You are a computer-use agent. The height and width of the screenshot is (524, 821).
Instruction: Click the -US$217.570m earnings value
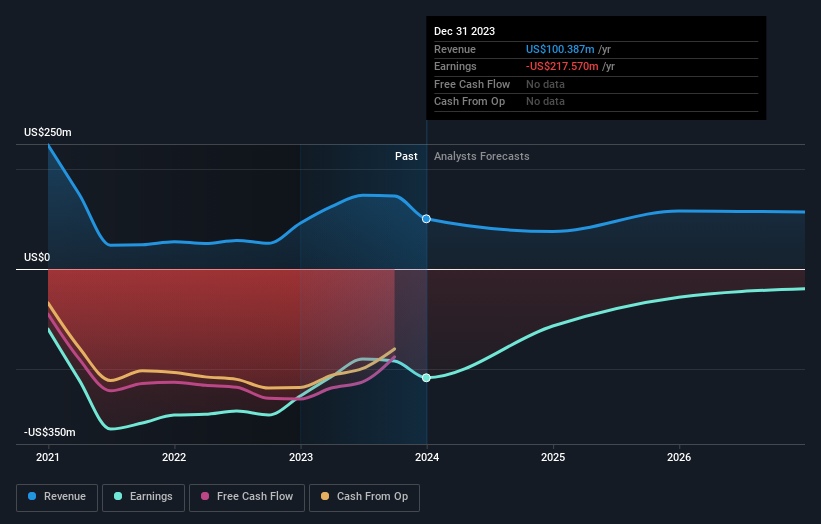tap(562, 66)
